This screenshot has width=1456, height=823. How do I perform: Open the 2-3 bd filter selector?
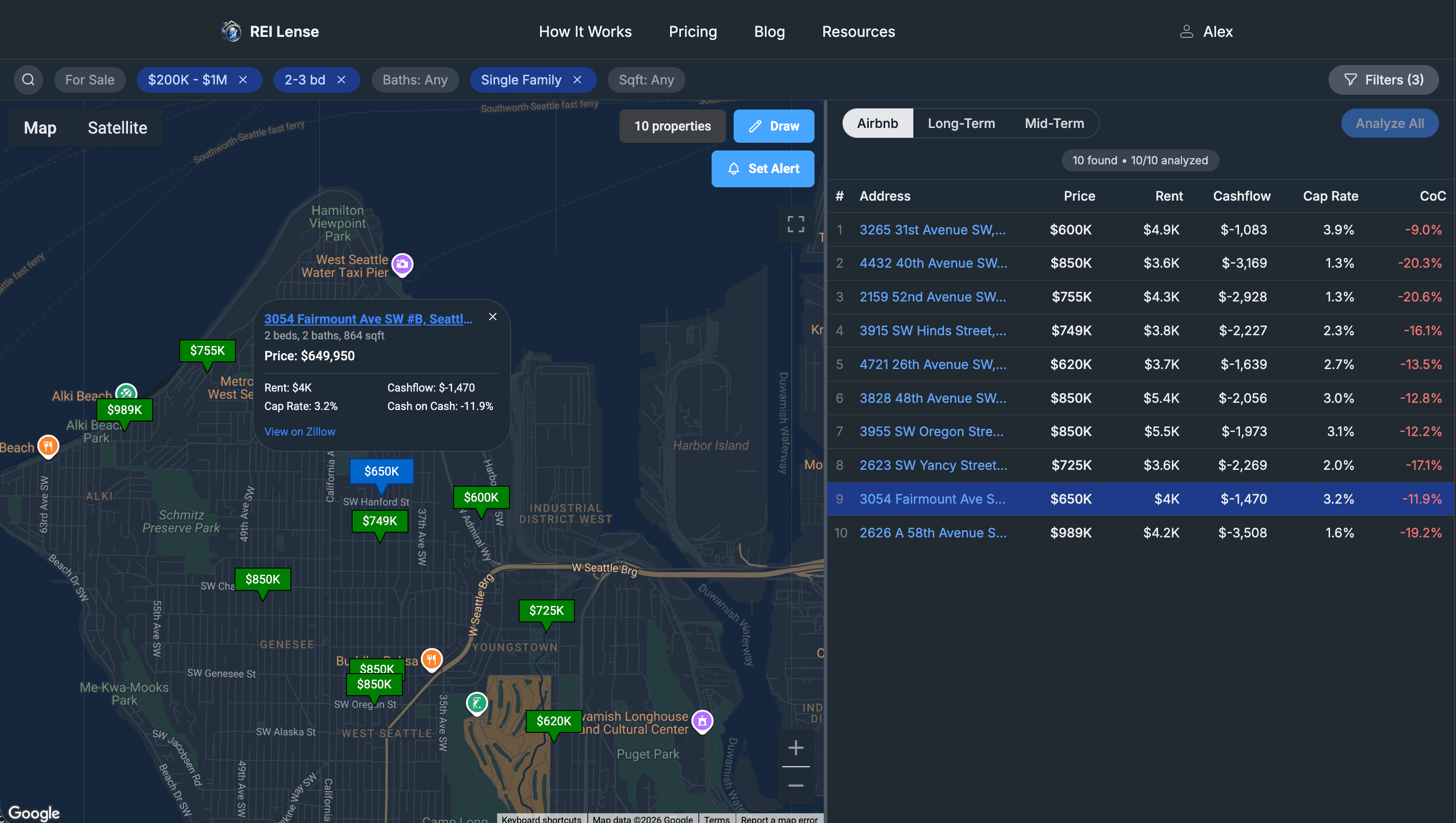(x=305, y=80)
